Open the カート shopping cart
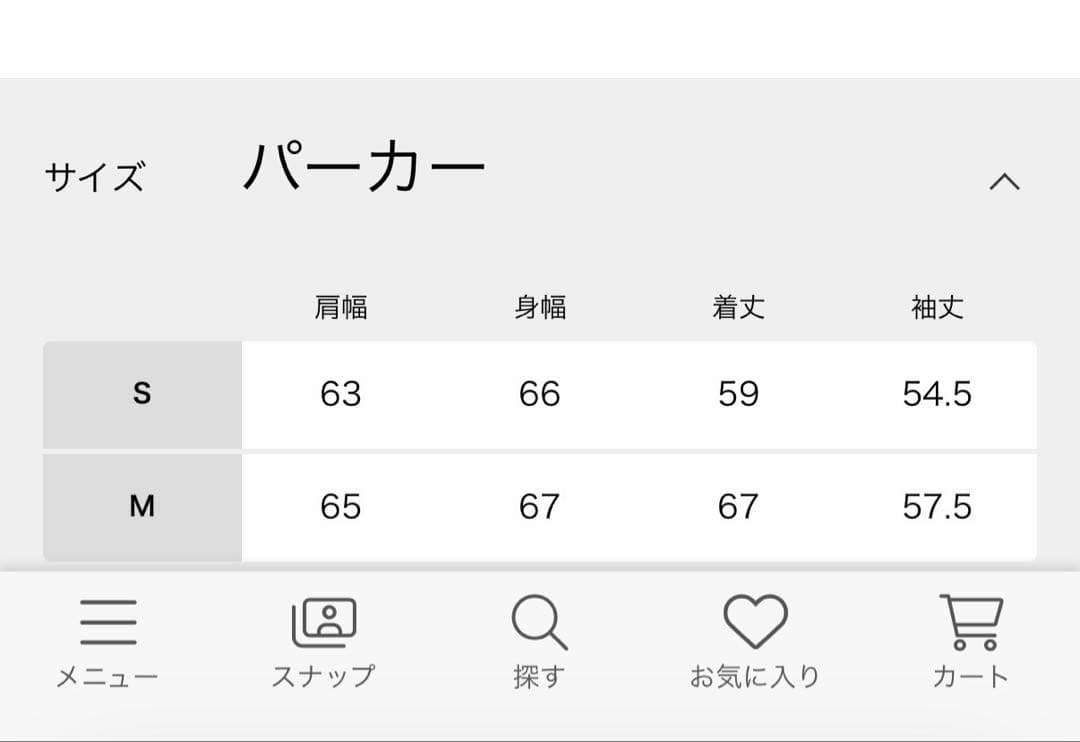Screen dimensions: 1080x742 coord(970,623)
